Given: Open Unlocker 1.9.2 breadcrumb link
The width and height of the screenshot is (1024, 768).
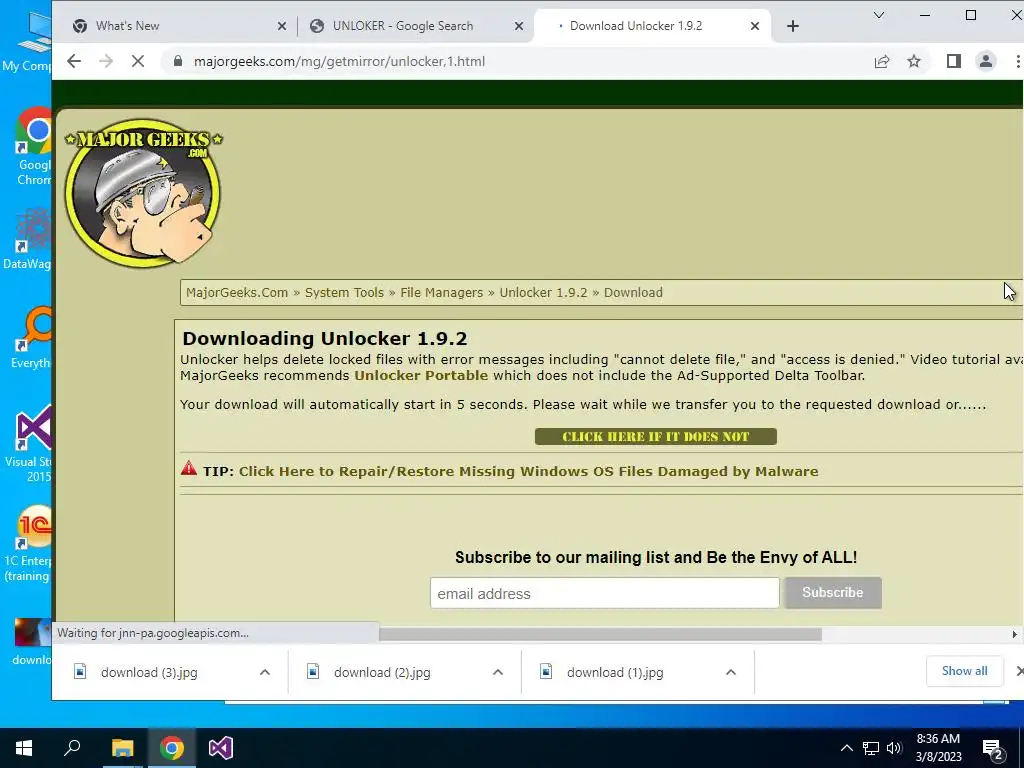Looking at the screenshot, I should pos(543,293).
